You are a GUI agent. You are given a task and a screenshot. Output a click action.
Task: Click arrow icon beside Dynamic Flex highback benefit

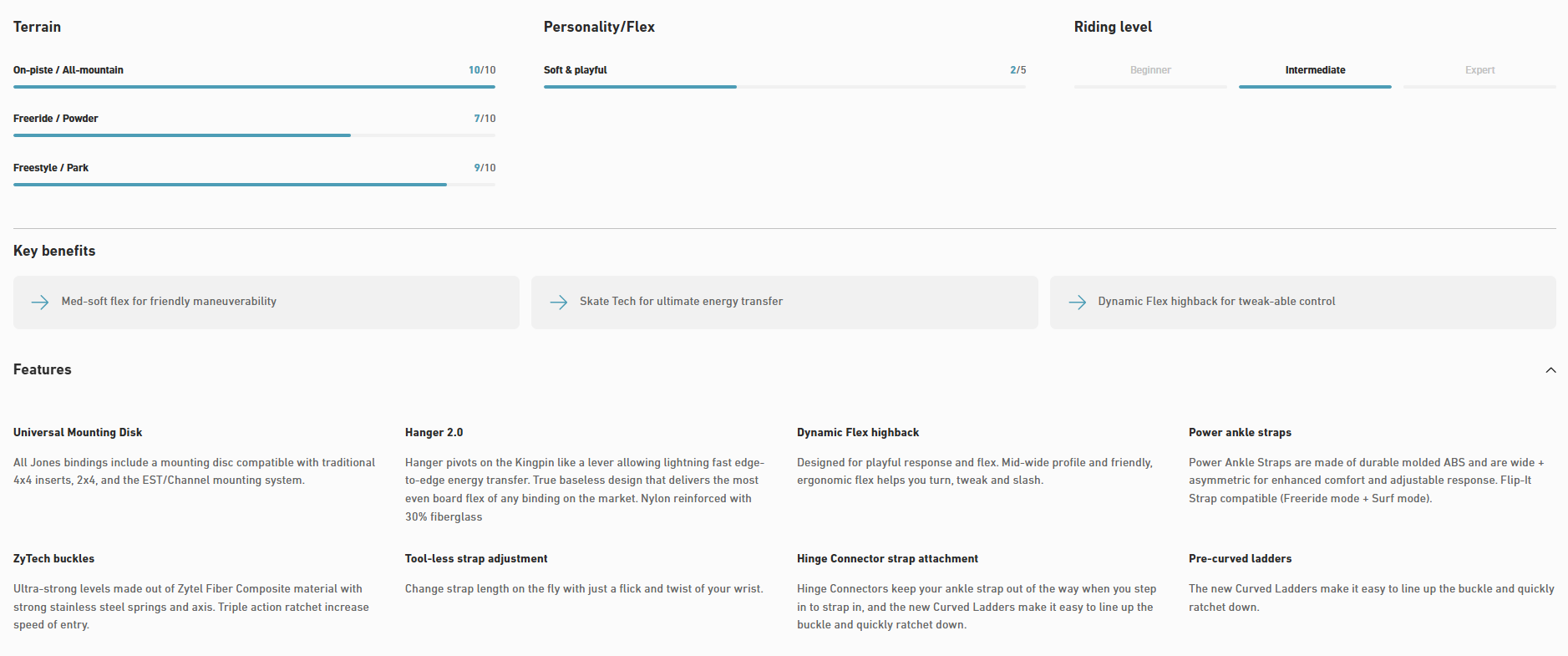pyautogui.click(x=1078, y=302)
